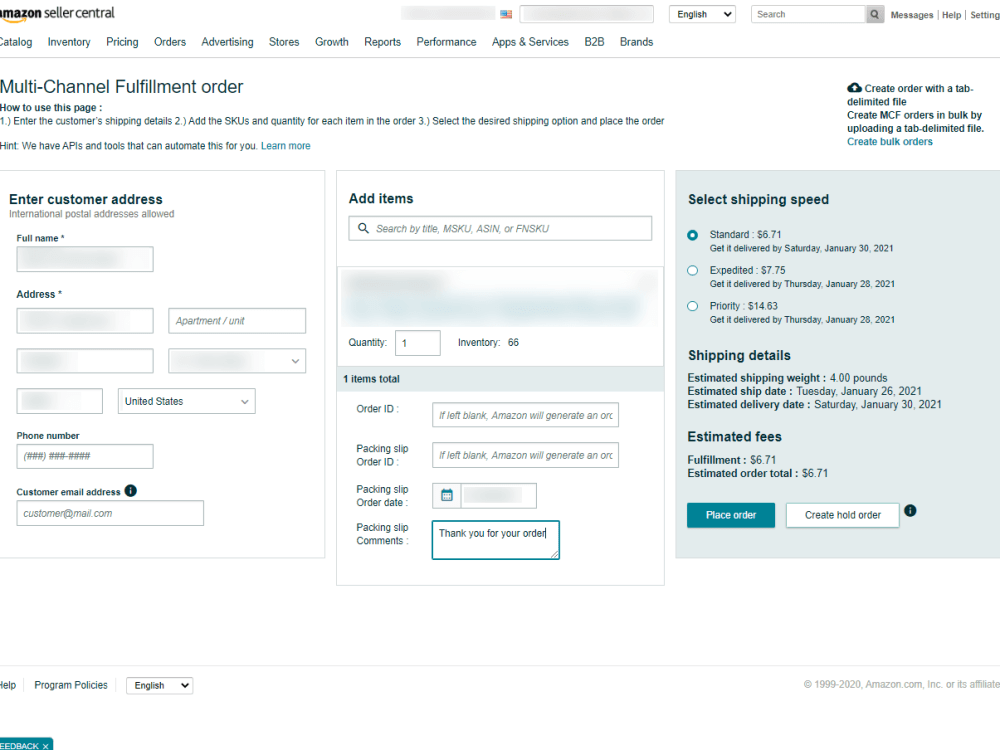Select the Standard shipping speed option
1000x750 pixels.
point(692,234)
